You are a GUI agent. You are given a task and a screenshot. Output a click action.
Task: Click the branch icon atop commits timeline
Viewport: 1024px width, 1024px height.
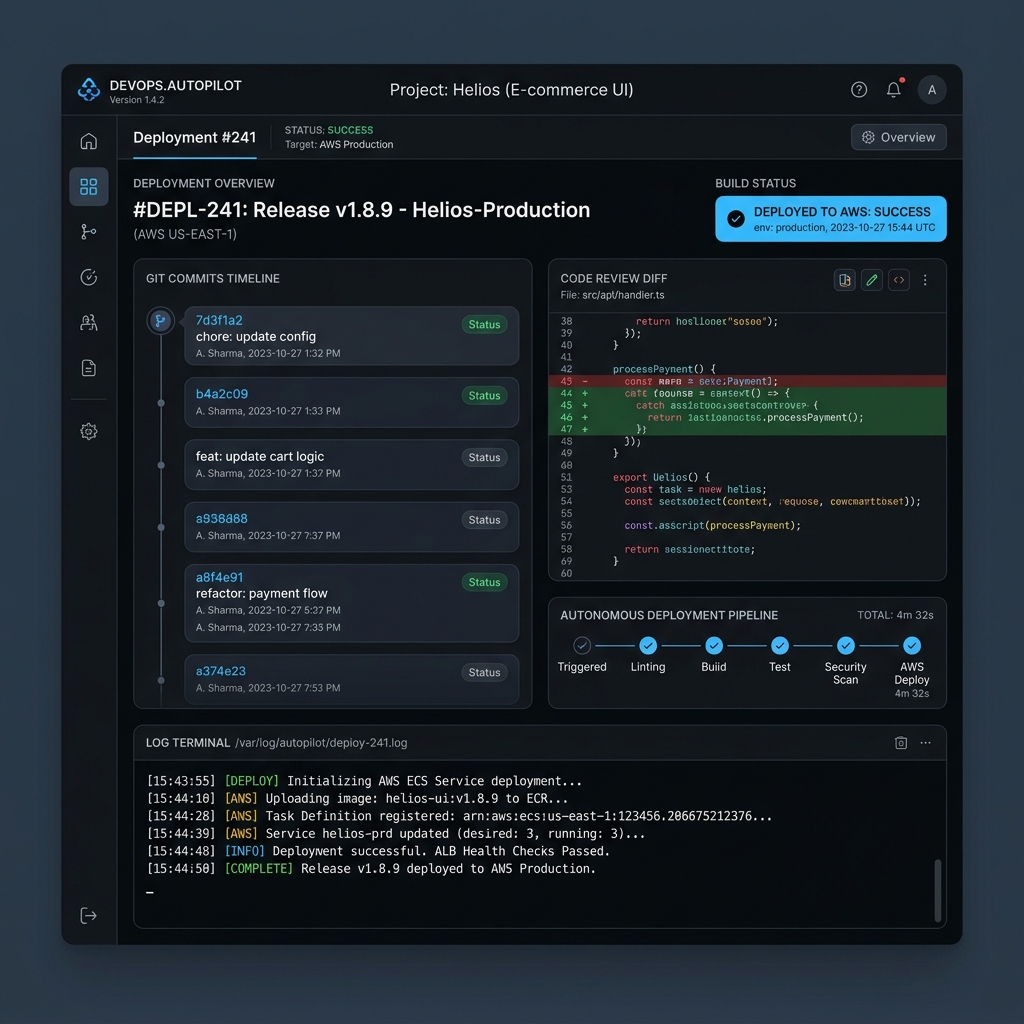coord(160,321)
